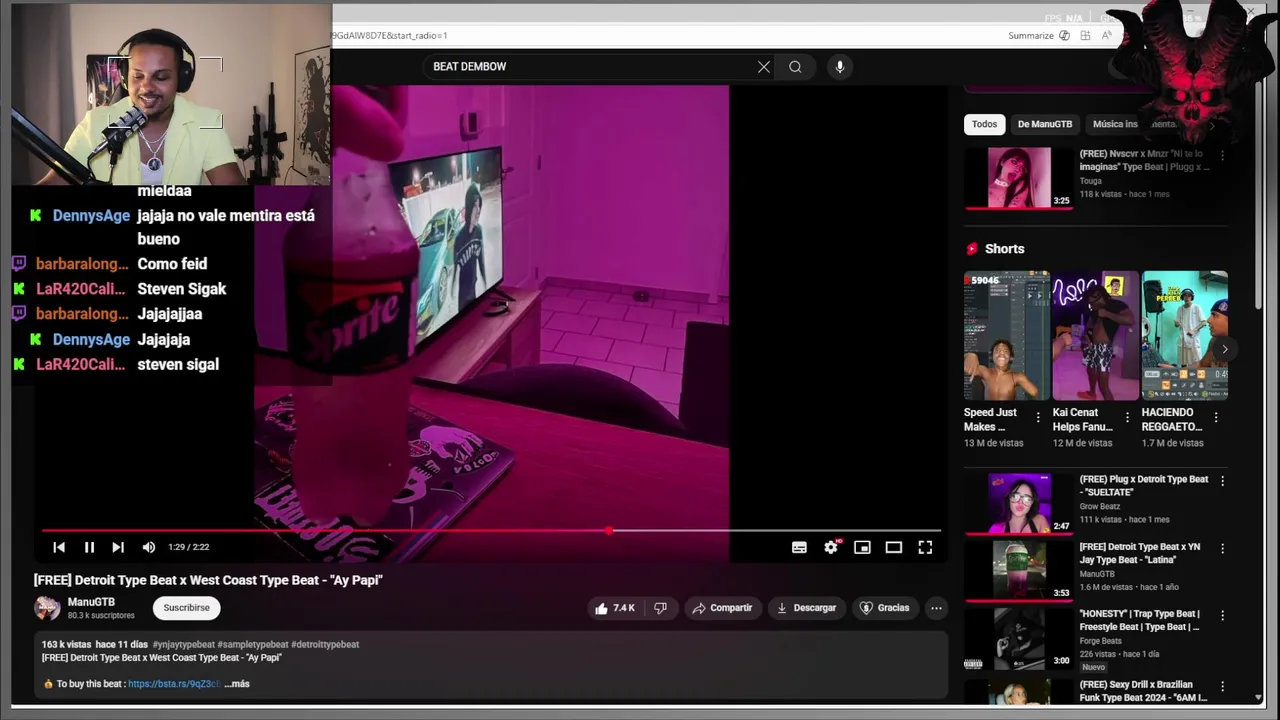Select the De ManuGTB filter chip
The width and height of the screenshot is (1280, 720).
(1045, 124)
